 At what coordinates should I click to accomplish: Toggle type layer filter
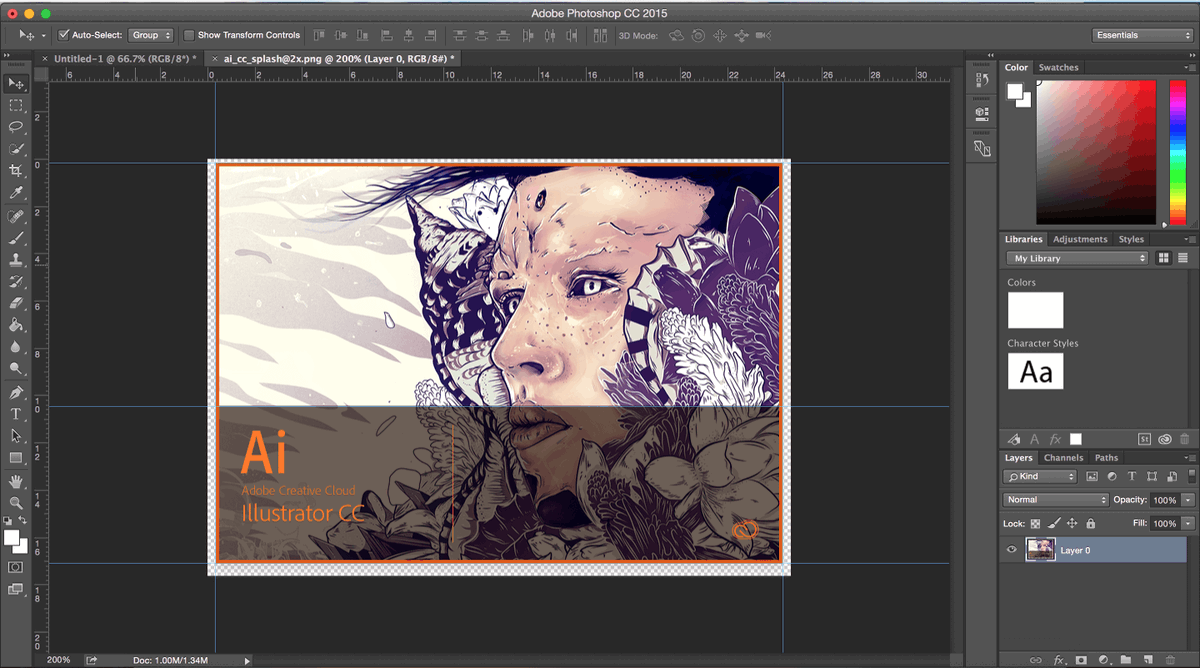pos(1132,477)
